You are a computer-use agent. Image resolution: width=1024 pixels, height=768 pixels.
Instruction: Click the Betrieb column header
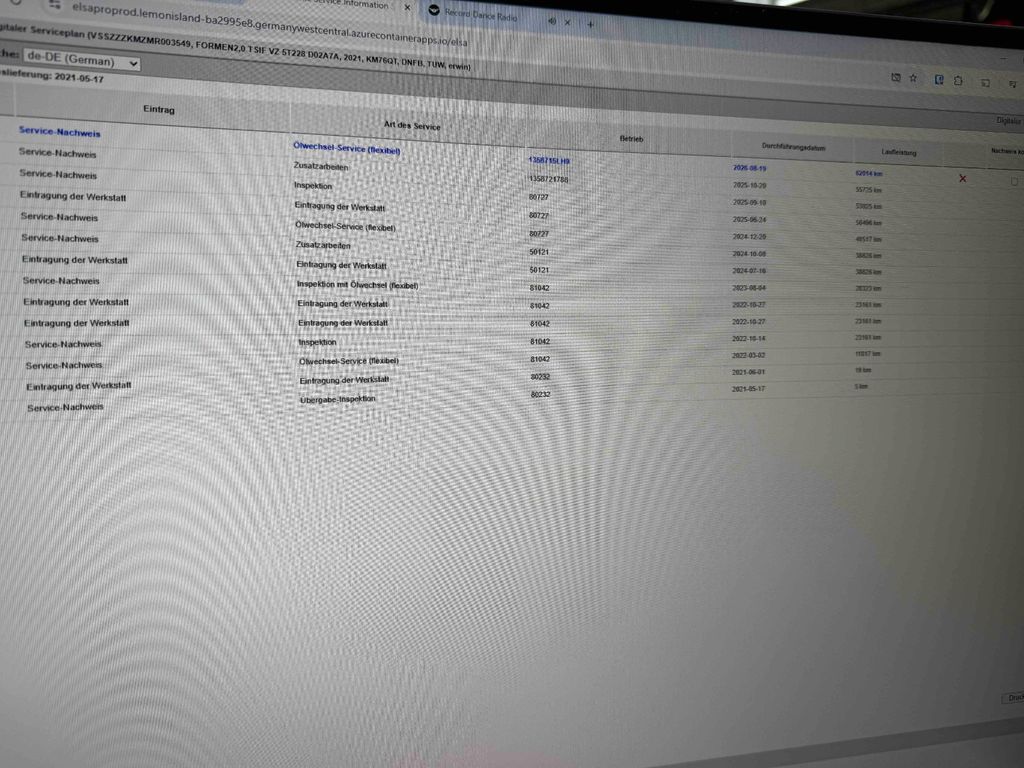632,138
